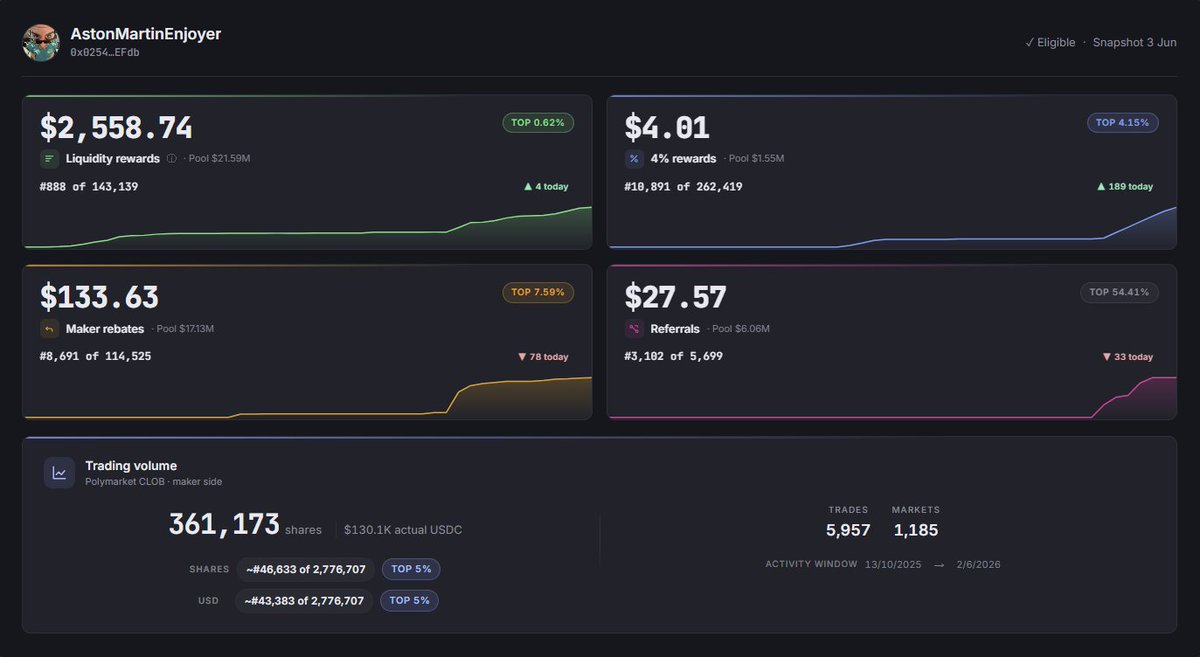Click the 5,957 trades count
Image resolution: width=1200 pixels, height=657 pixels.
click(x=848, y=531)
